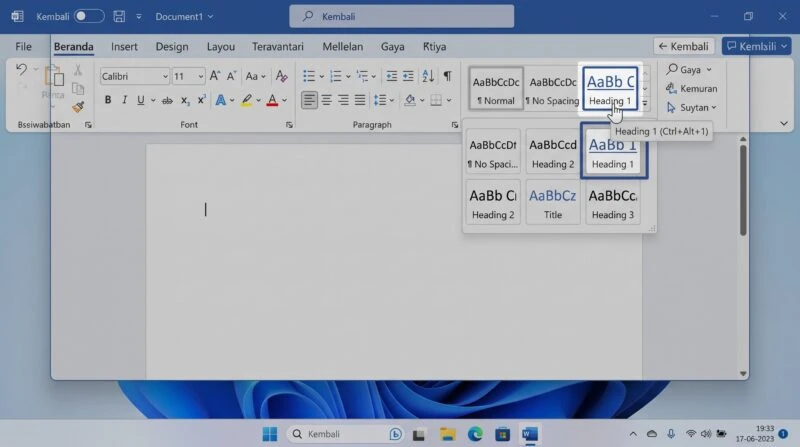Screen dimensions: 800x447
Task: Center align text
Action: [327, 100]
